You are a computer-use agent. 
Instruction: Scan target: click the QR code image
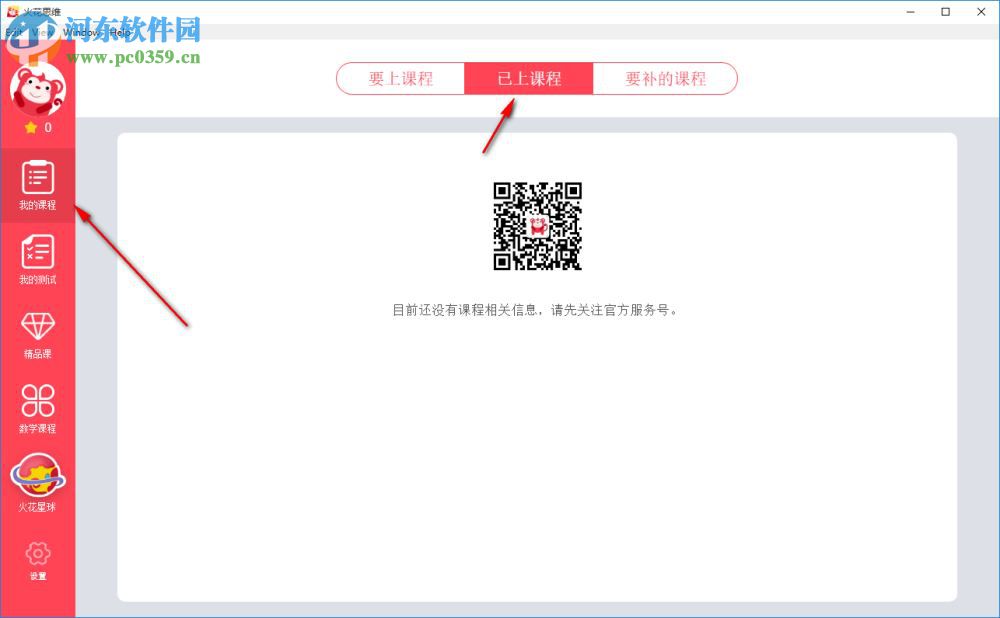pyautogui.click(x=538, y=228)
